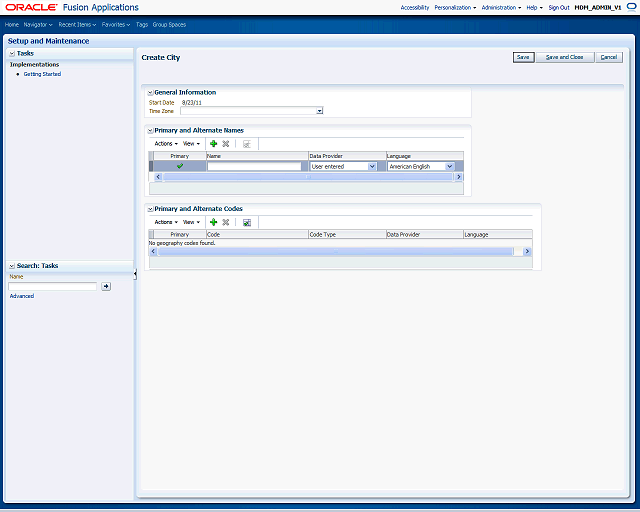
Task: Click the Code column header
Action: coord(257,234)
